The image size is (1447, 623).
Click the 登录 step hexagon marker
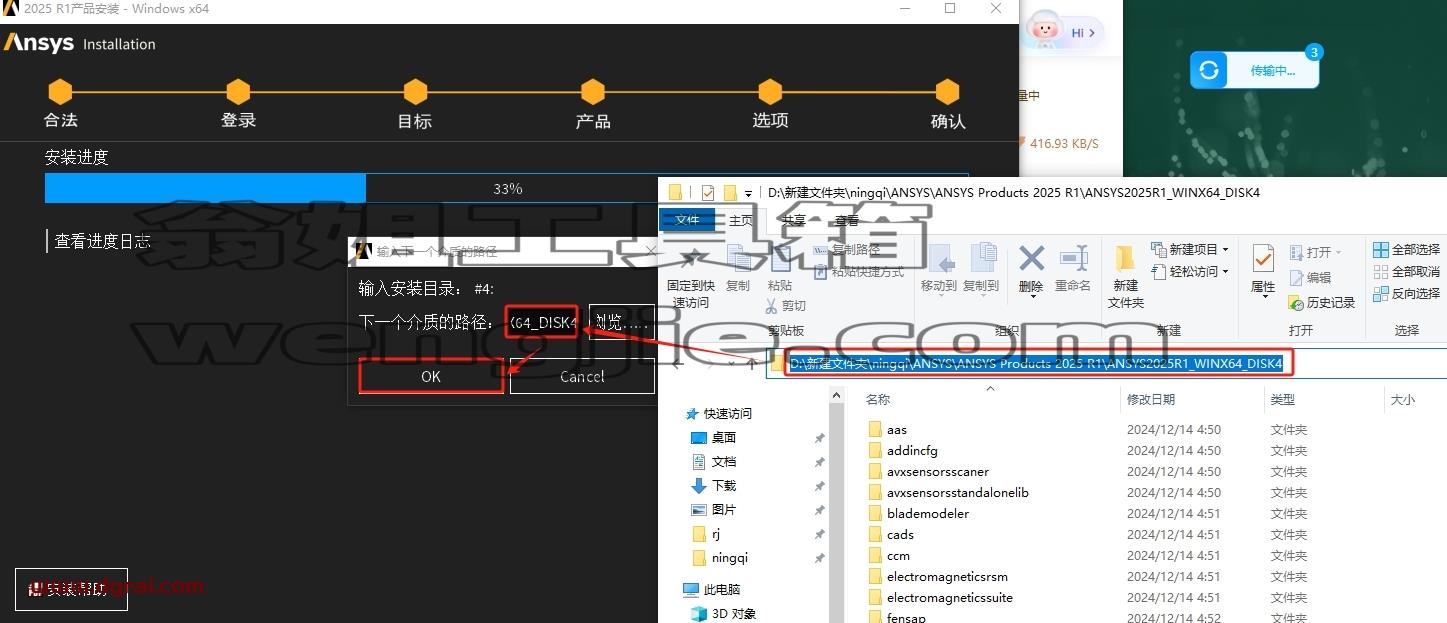[x=238, y=92]
